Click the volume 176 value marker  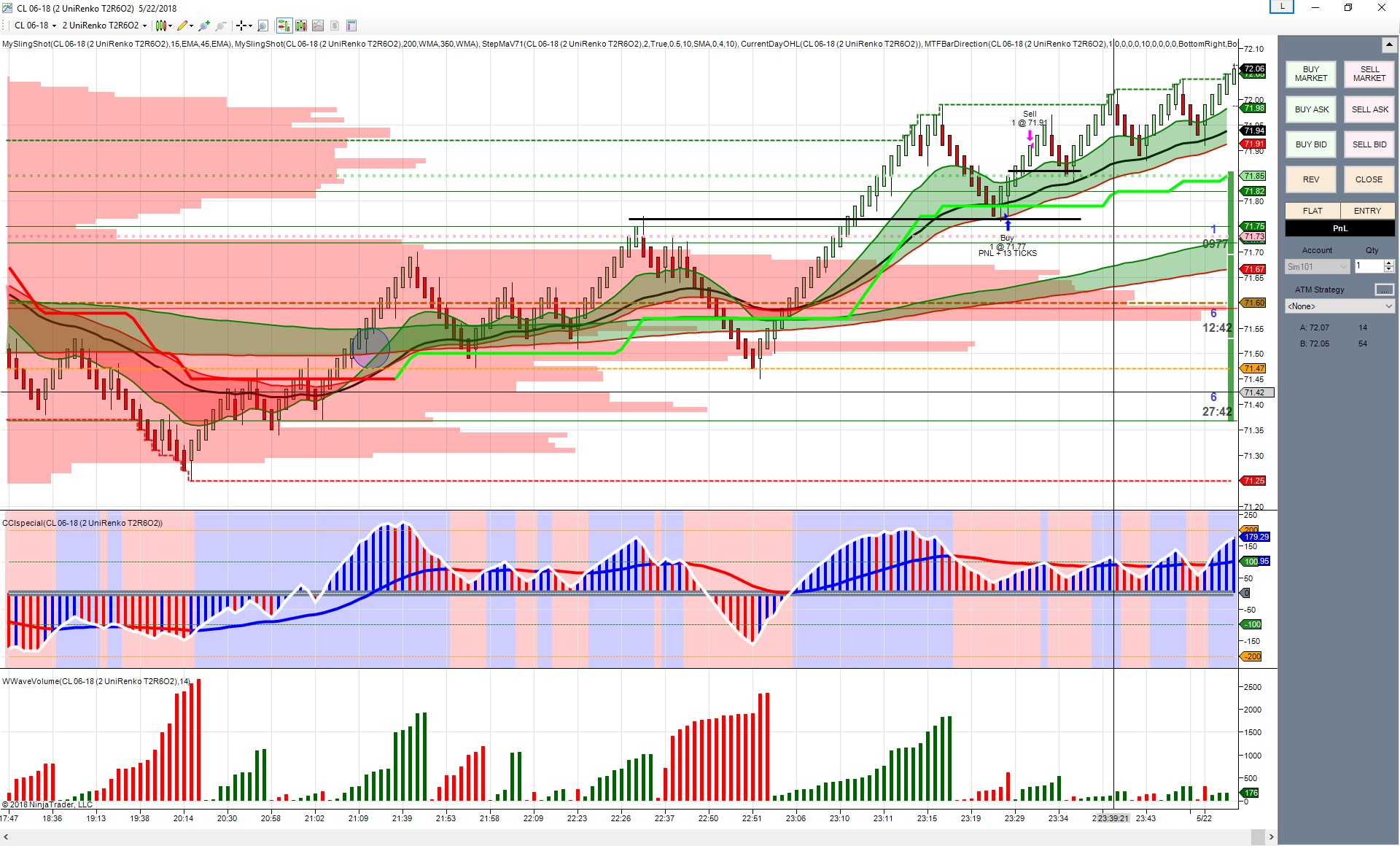pos(1251,793)
